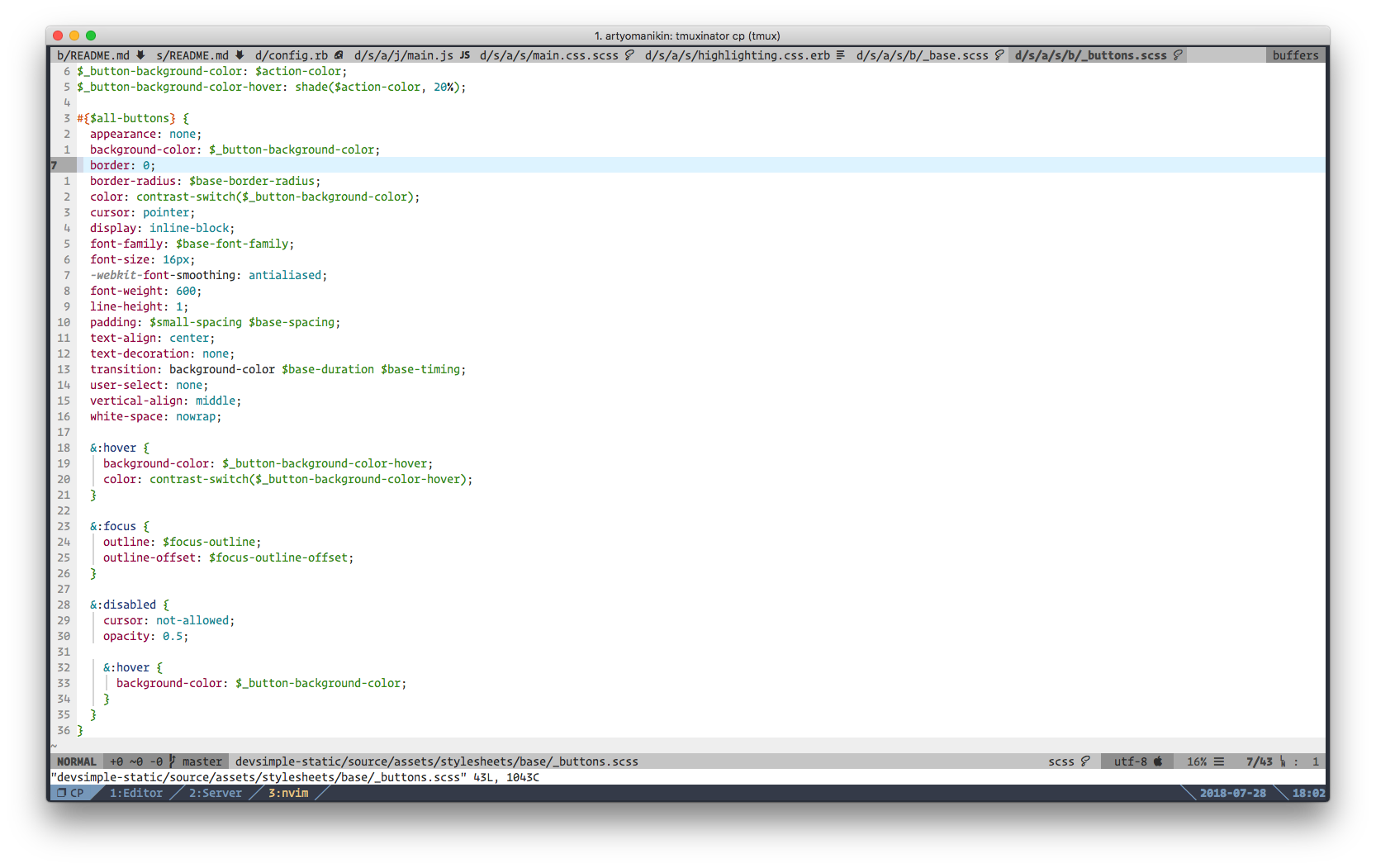1376x868 pixels.
Task: Click the "transition: background-color" line
Action: (x=278, y=369)
